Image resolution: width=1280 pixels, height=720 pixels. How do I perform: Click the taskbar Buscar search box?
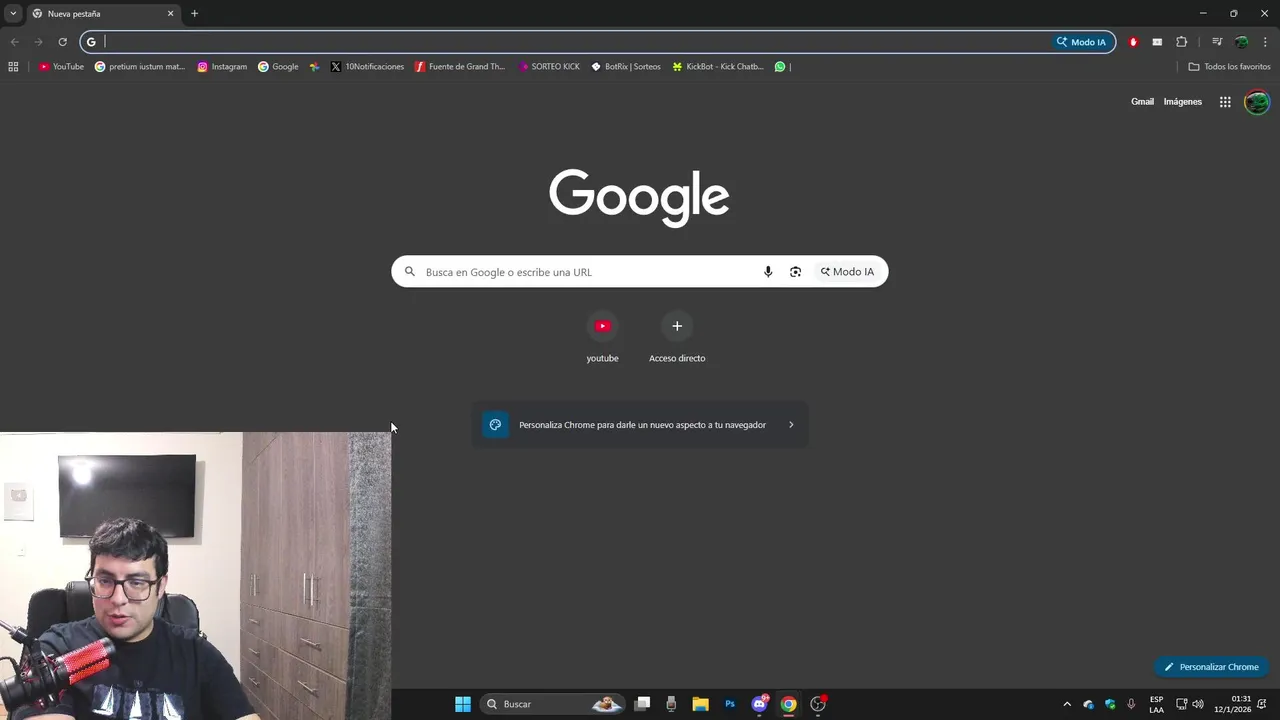[553, 704]
